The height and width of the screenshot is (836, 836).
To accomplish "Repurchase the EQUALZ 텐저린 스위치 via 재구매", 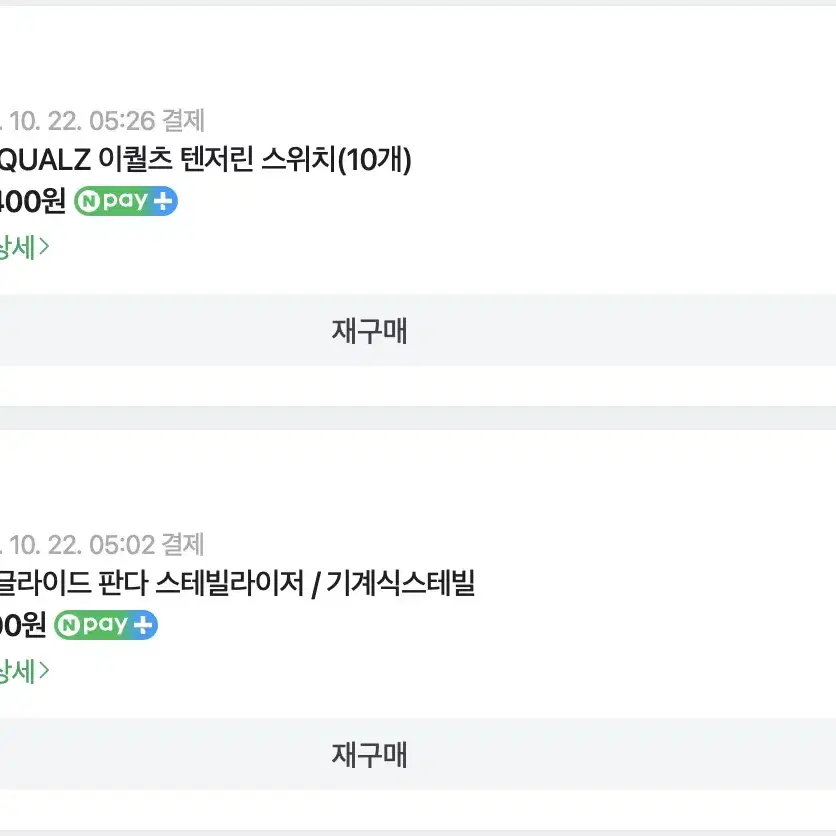I will point(418,330).
